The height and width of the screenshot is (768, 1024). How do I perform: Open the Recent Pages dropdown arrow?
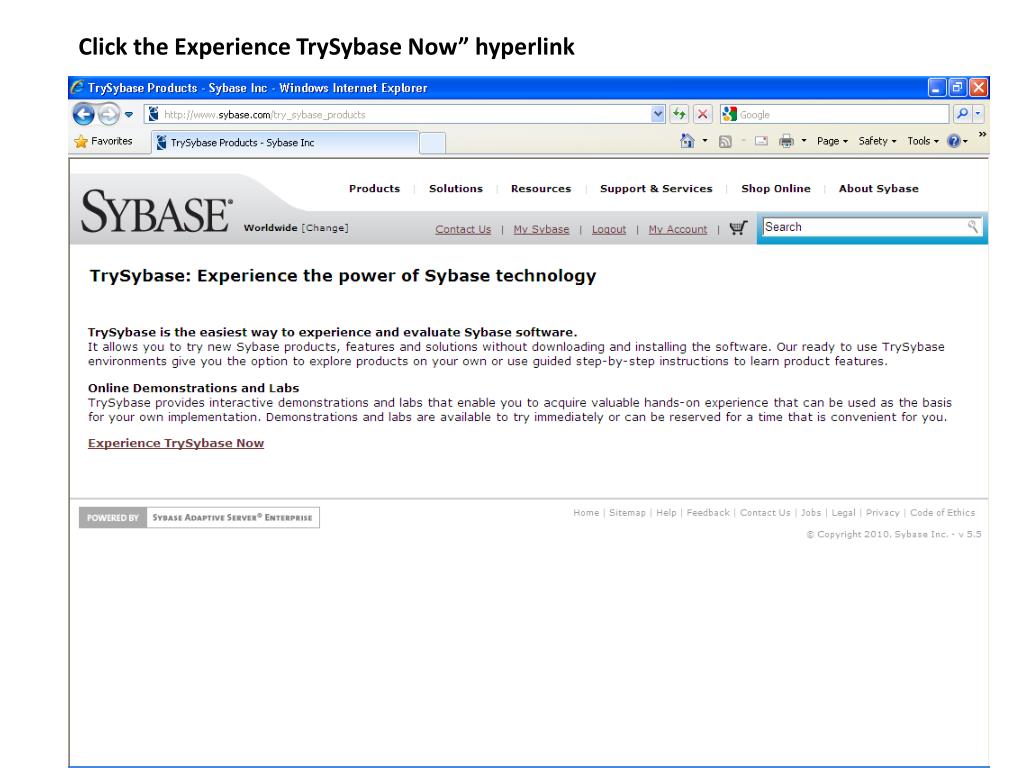(129, 115)
